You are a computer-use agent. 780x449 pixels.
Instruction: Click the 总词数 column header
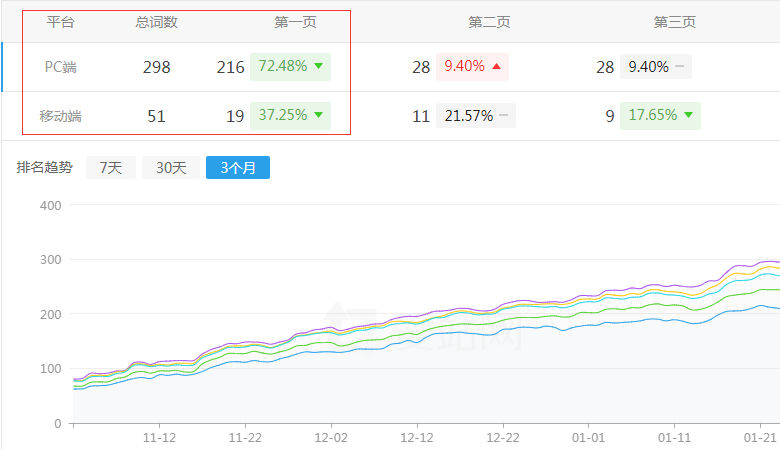pyautogui.click(x=157, y=21)
